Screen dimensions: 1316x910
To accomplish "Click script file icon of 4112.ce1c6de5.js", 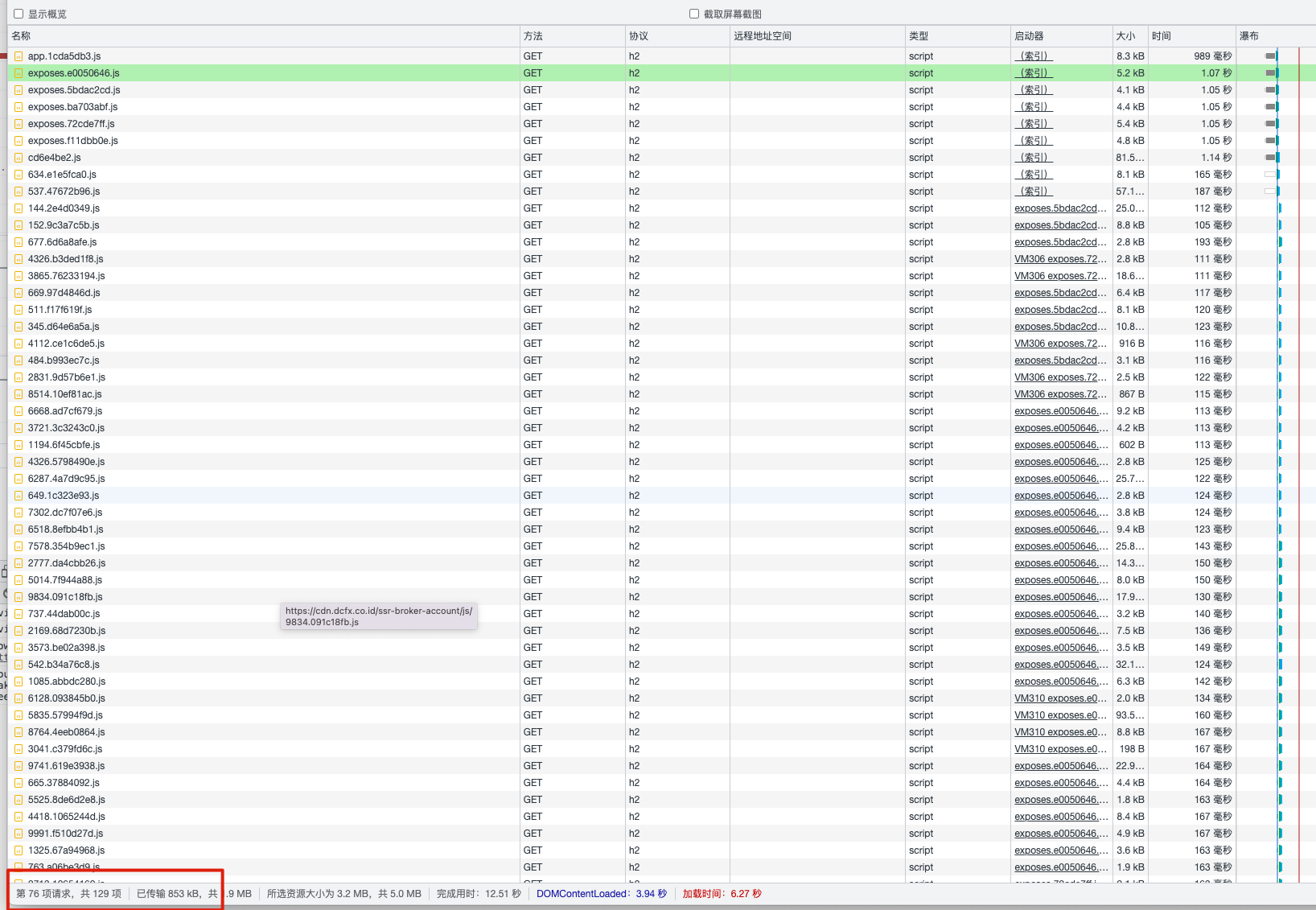I will coord(19,344).
